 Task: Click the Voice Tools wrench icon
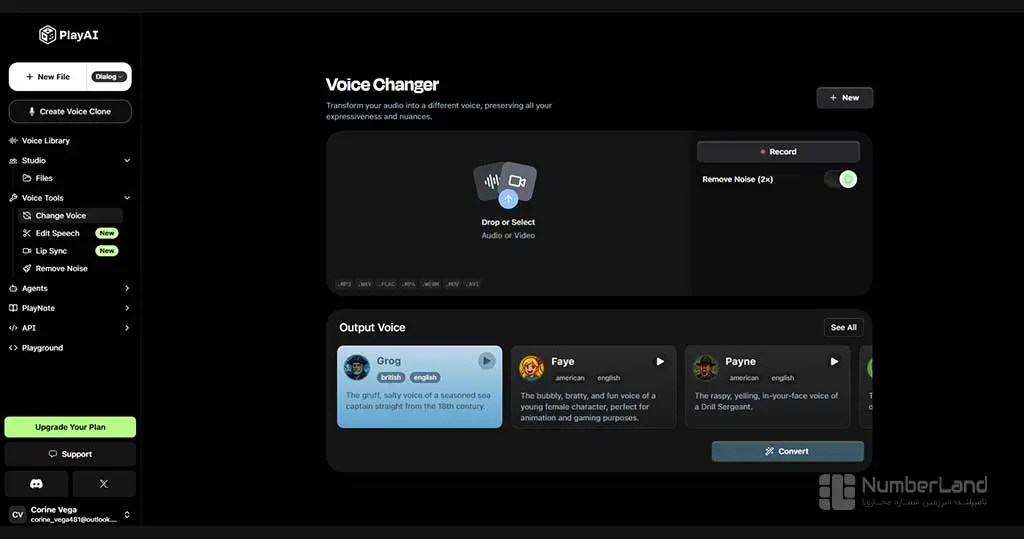(13, 198)
